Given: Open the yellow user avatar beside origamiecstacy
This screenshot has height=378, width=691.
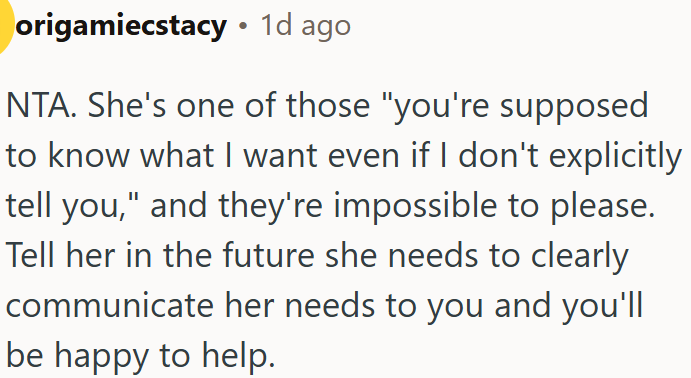Looking at the screenshot, I should click(x=5, y=24).
